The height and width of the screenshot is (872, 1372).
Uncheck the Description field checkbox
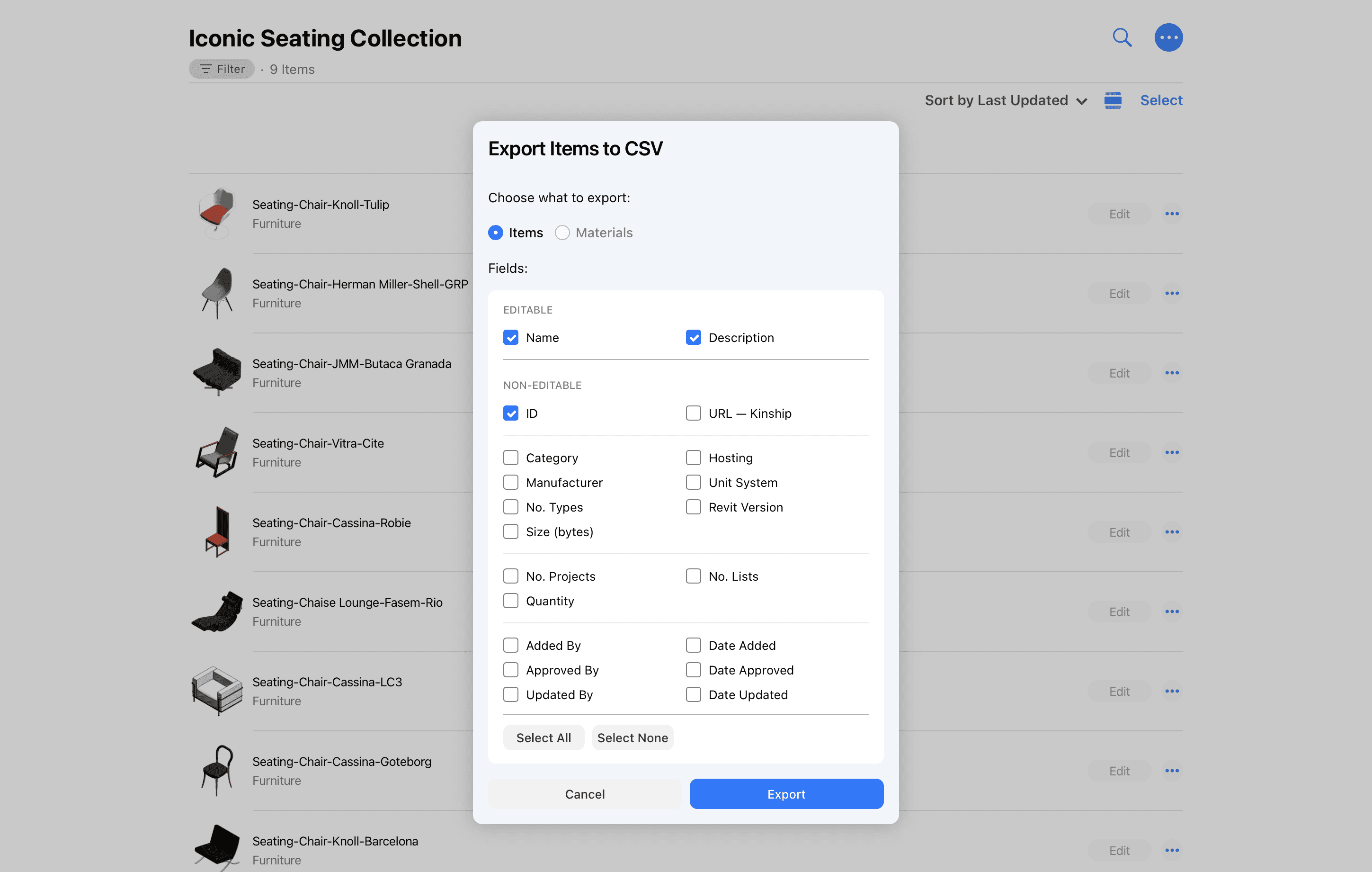[x=694, y=337]
